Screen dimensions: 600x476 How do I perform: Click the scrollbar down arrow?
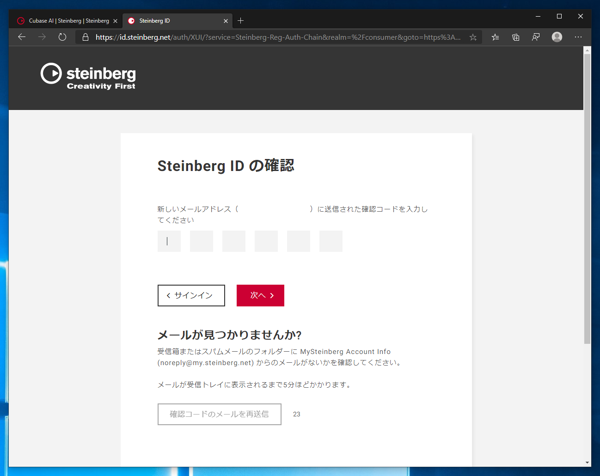(587, 463)
